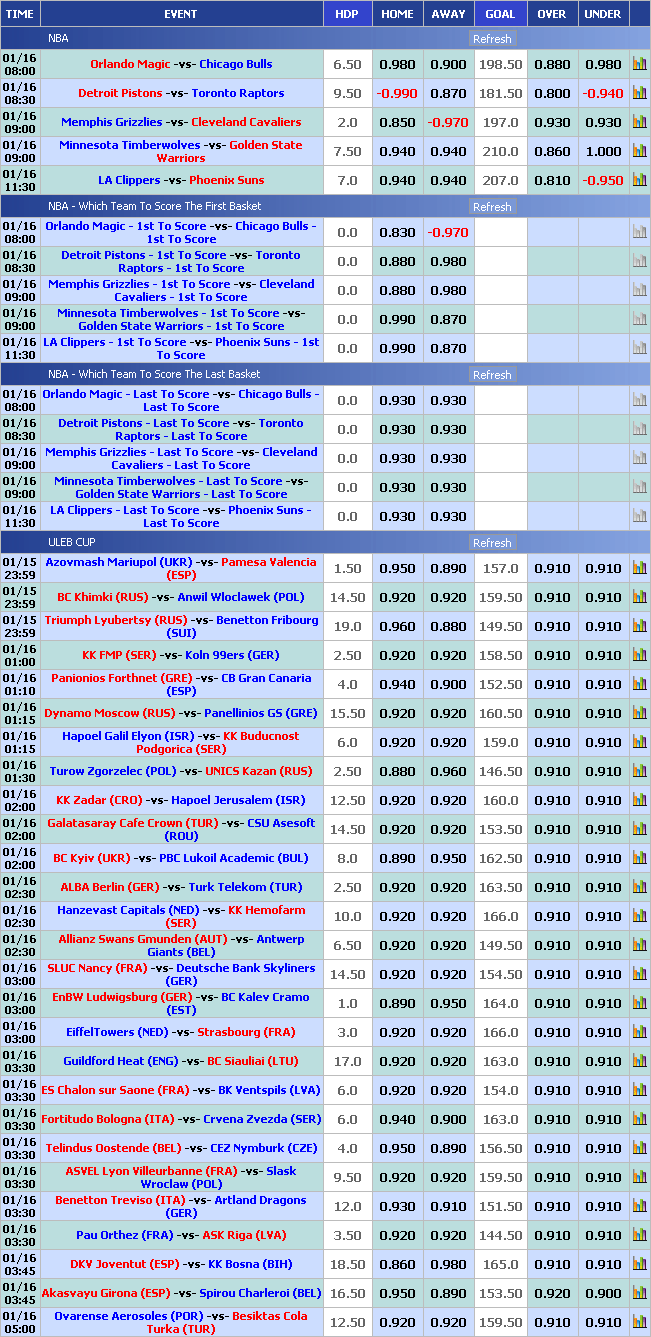Screen dimensions: 651x1337
Task: Select away odds -0.970 for Cleveland Cavaliers game
Action: pyautogui.click(x=448, y=122)
